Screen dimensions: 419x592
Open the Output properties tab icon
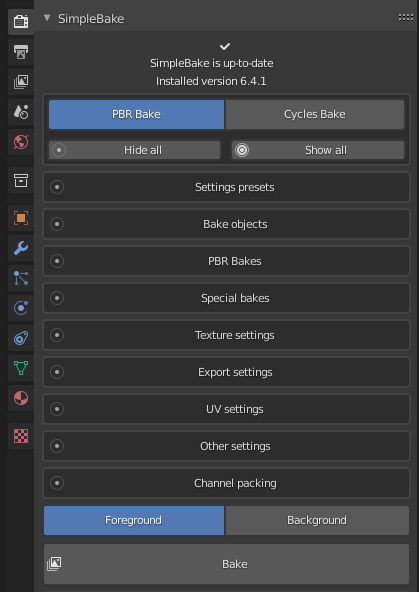[21, 52]
